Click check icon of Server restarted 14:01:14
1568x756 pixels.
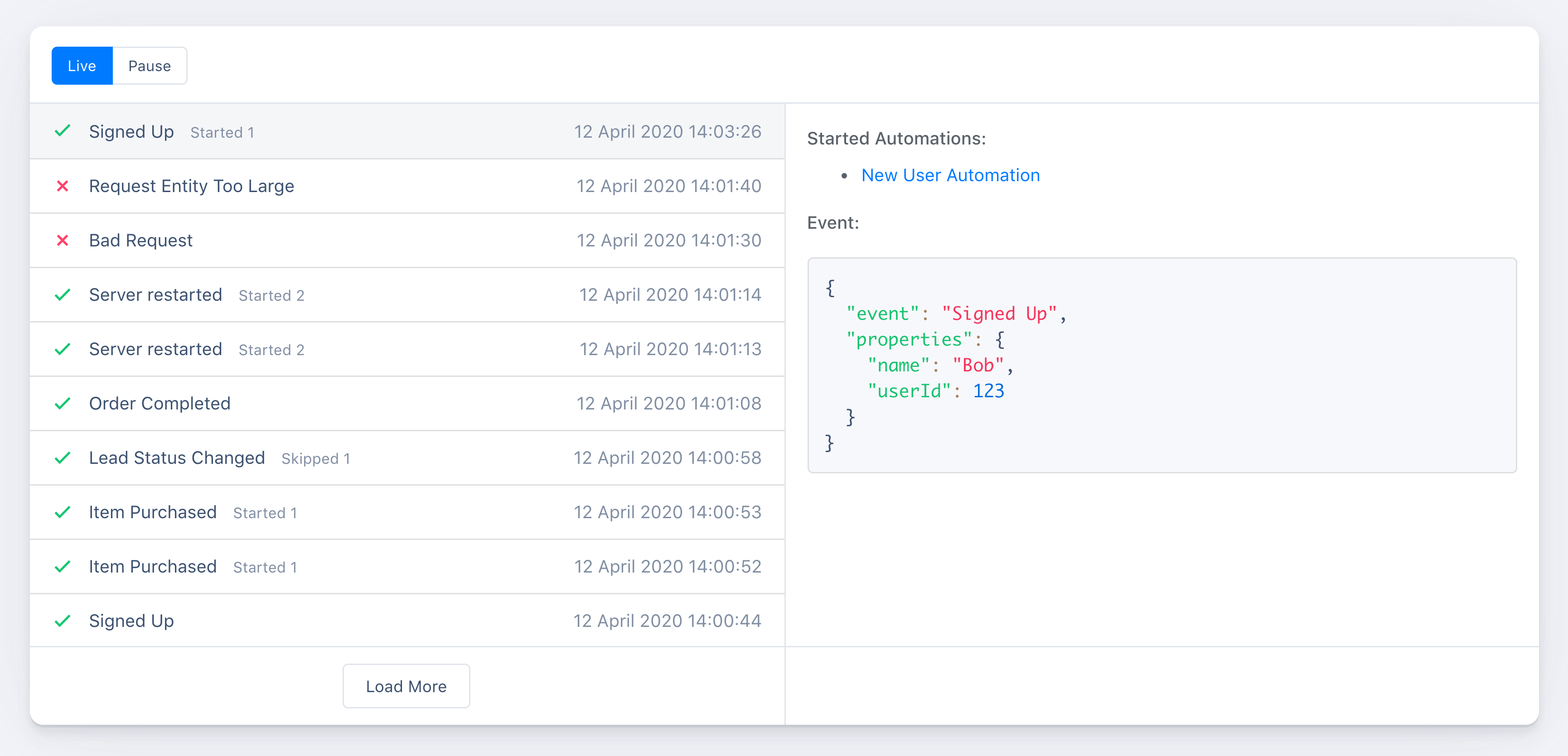tap(63, 294)
